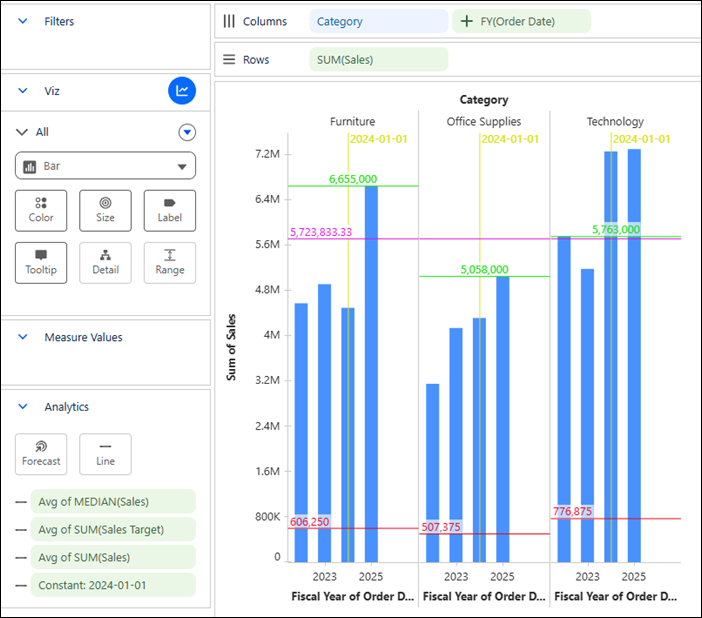Collapse the Analytics section chevron
The width and height of the screenshot is (702, 618).
tap(22, 407)
